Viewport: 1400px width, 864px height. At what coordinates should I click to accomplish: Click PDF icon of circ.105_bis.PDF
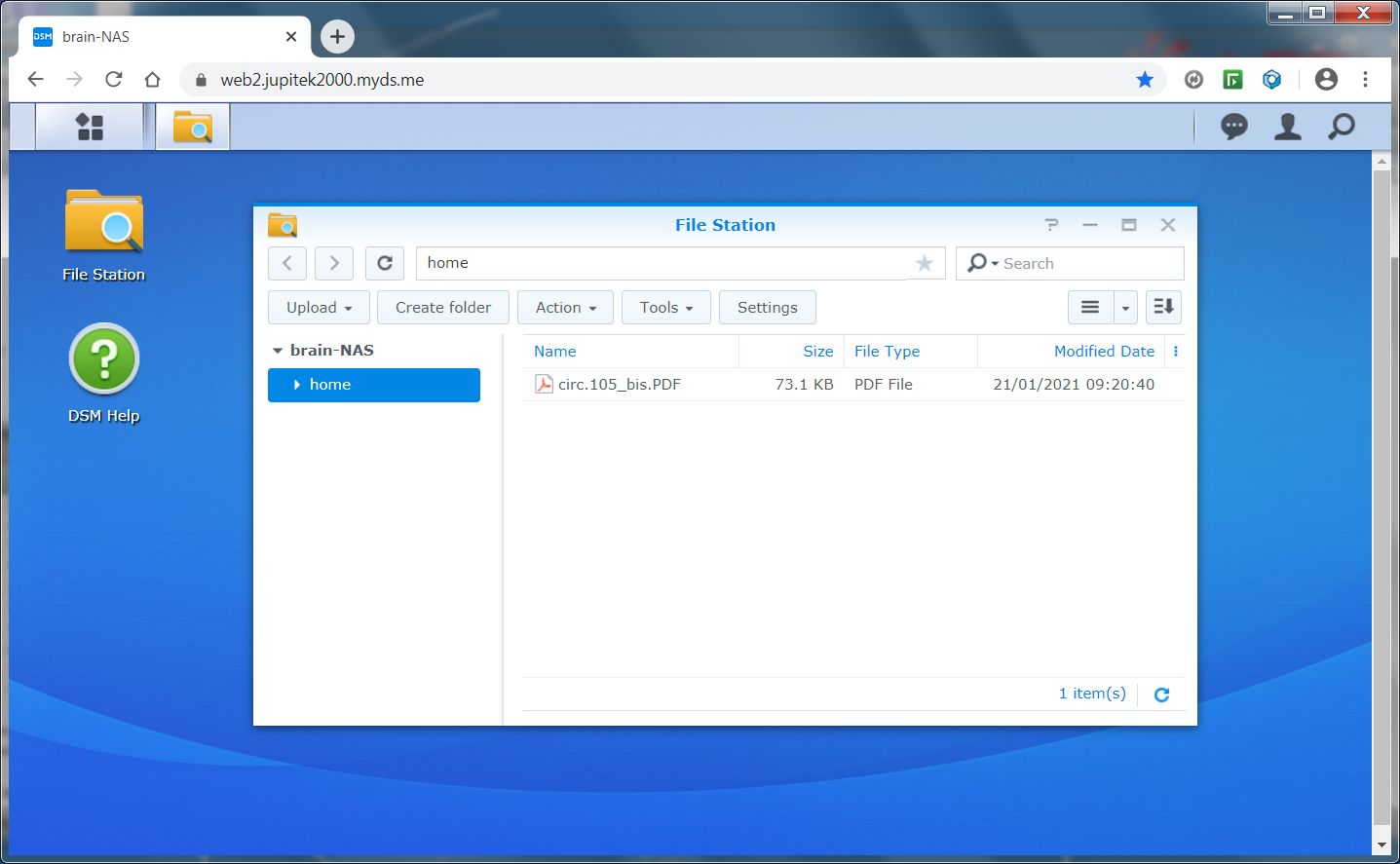click(544, 385)
